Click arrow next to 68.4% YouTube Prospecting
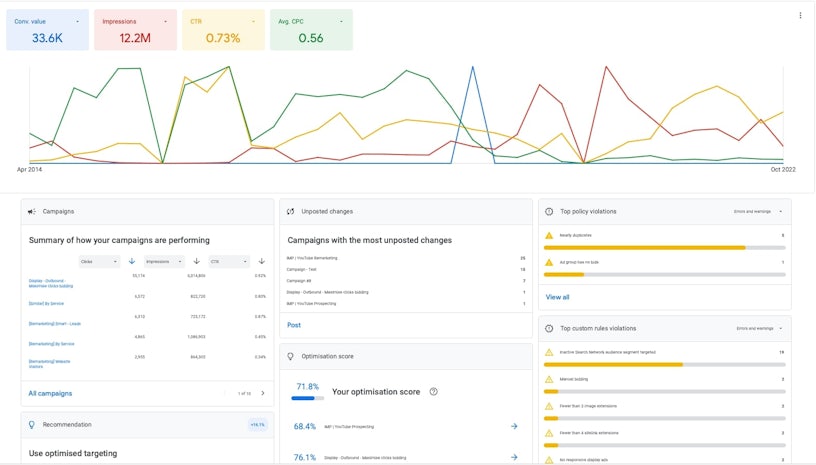Image resolution: width=816 pixels, height=465 pixels. tap(514, 426)
